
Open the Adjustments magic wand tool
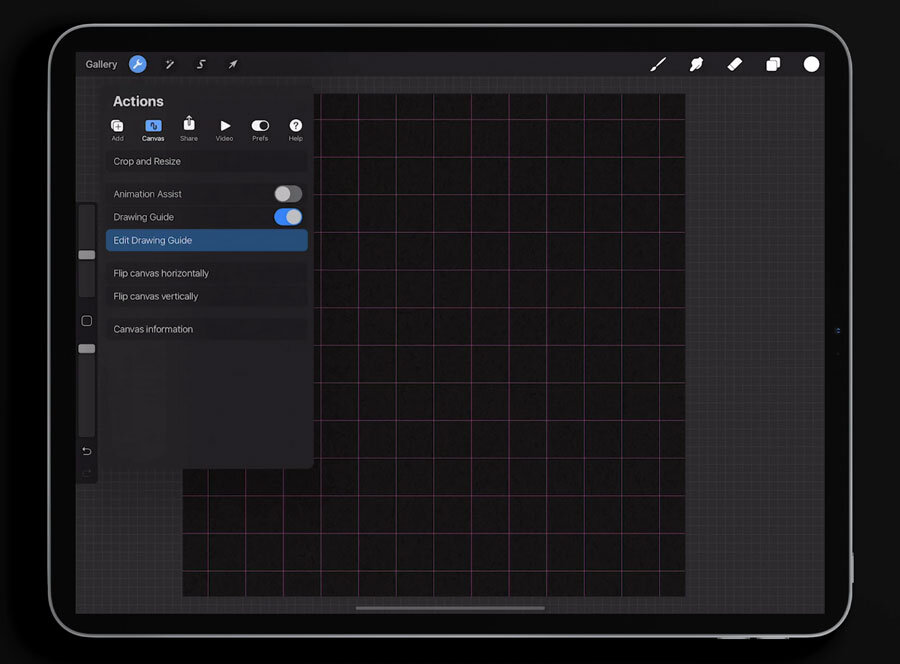click(x=170, y=64)
